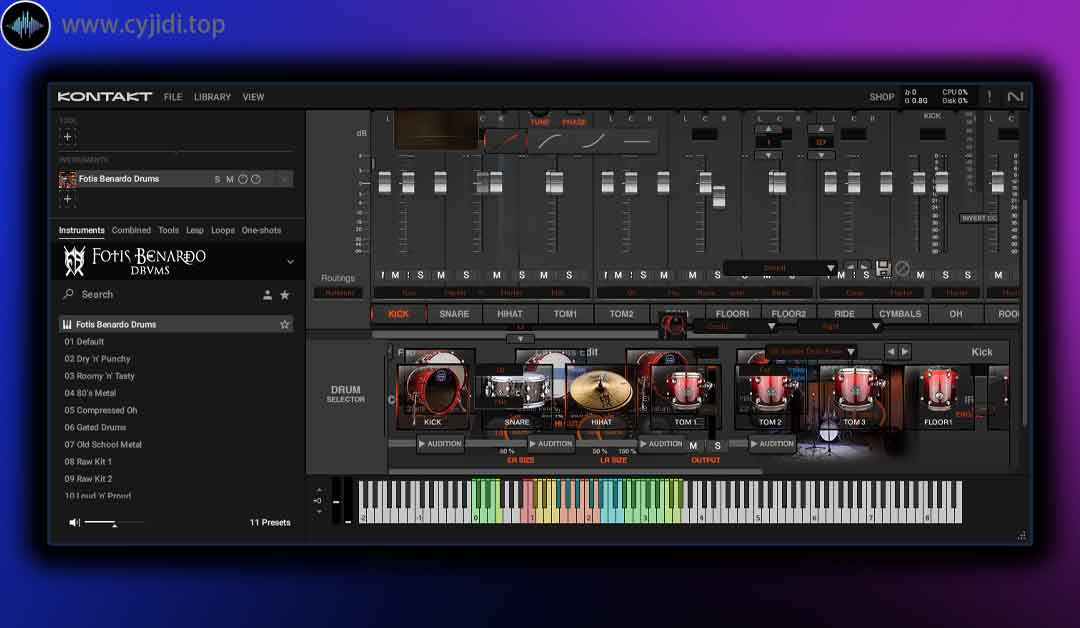This screenshot has width=1080, height=628.
Task: Open the exclamation mark notifications icon
Action: click(x=989, y=96)
